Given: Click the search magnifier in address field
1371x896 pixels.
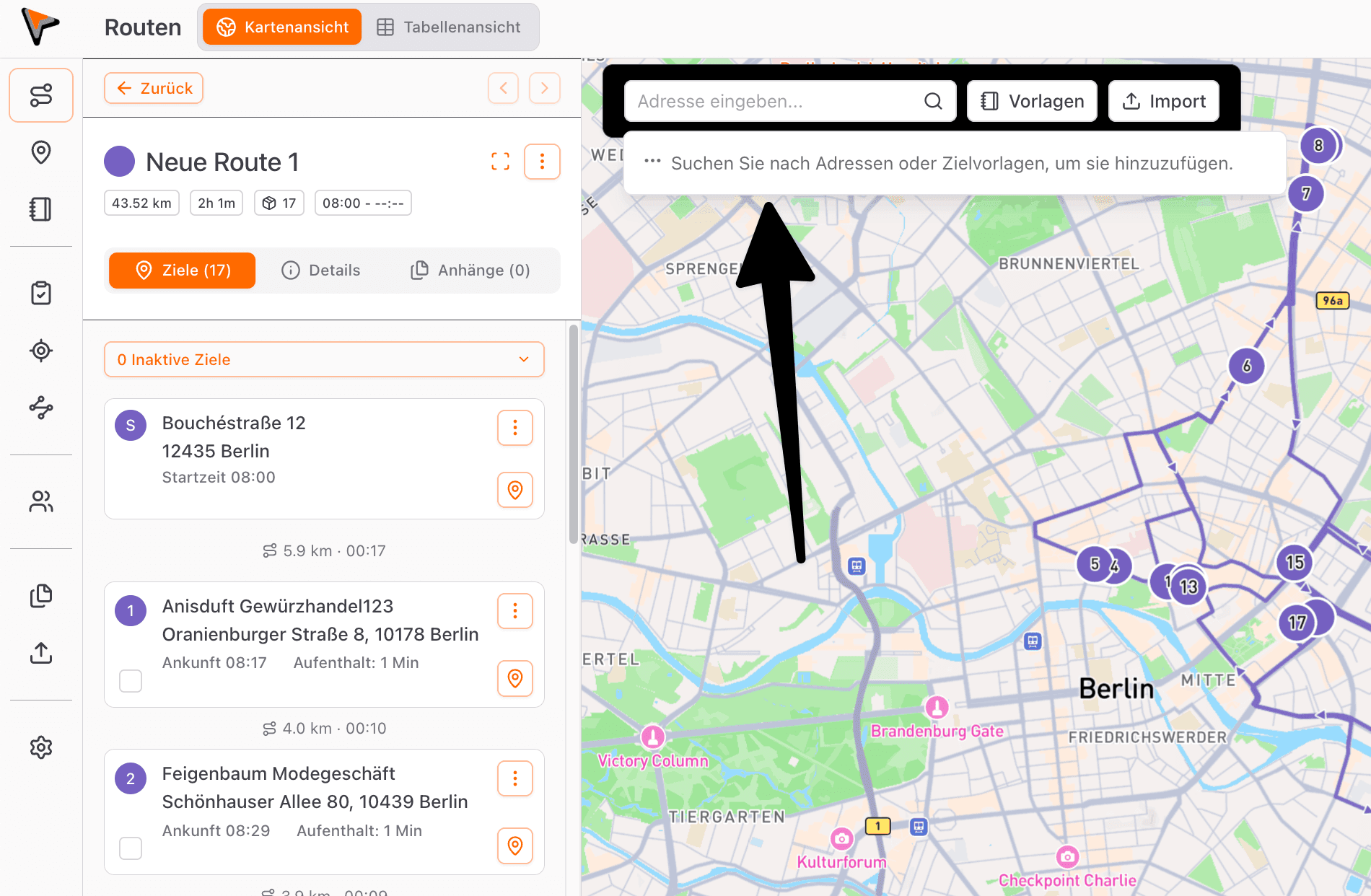Looking at the screenshot, I should pos(933,101).
